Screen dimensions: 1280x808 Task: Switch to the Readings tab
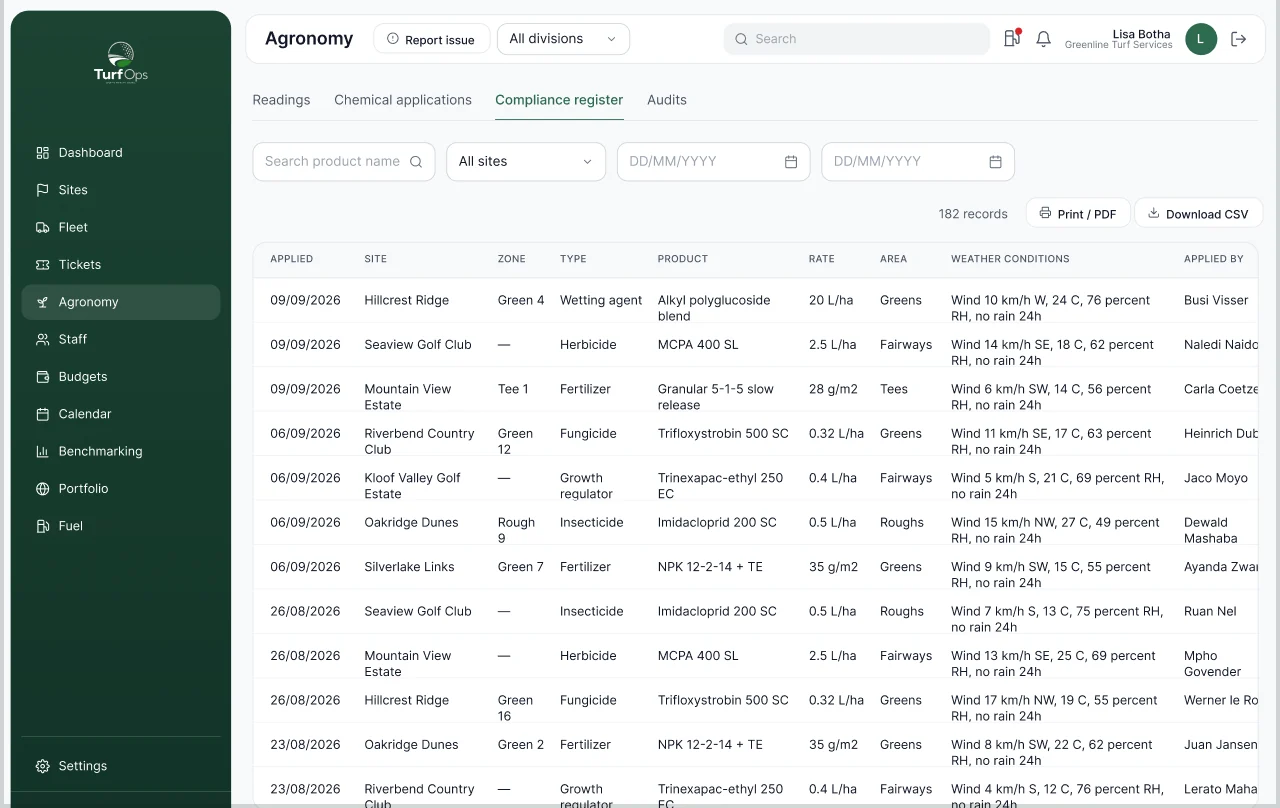(281, 100)
